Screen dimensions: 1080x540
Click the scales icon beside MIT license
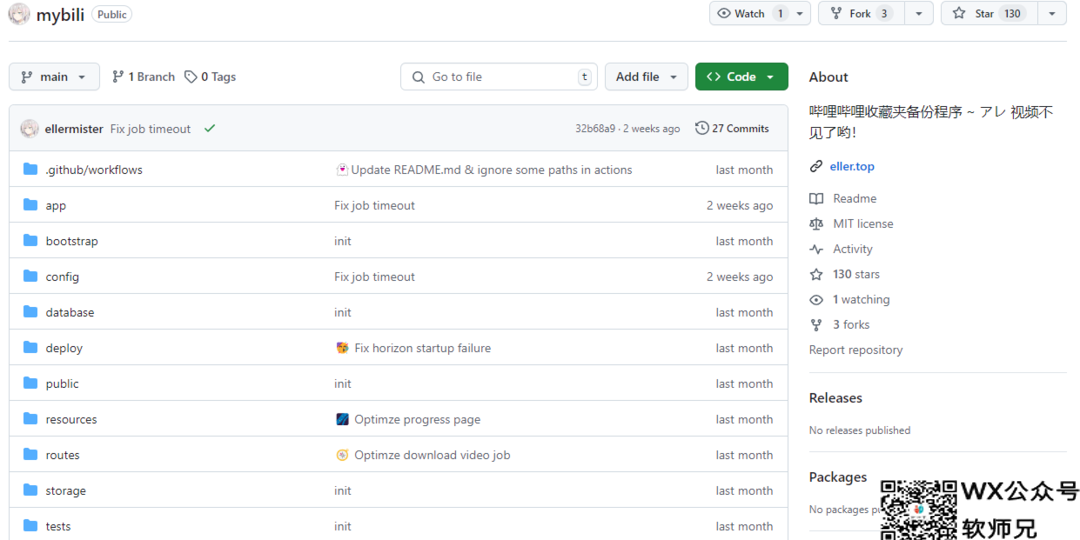[x=816, y=224]
